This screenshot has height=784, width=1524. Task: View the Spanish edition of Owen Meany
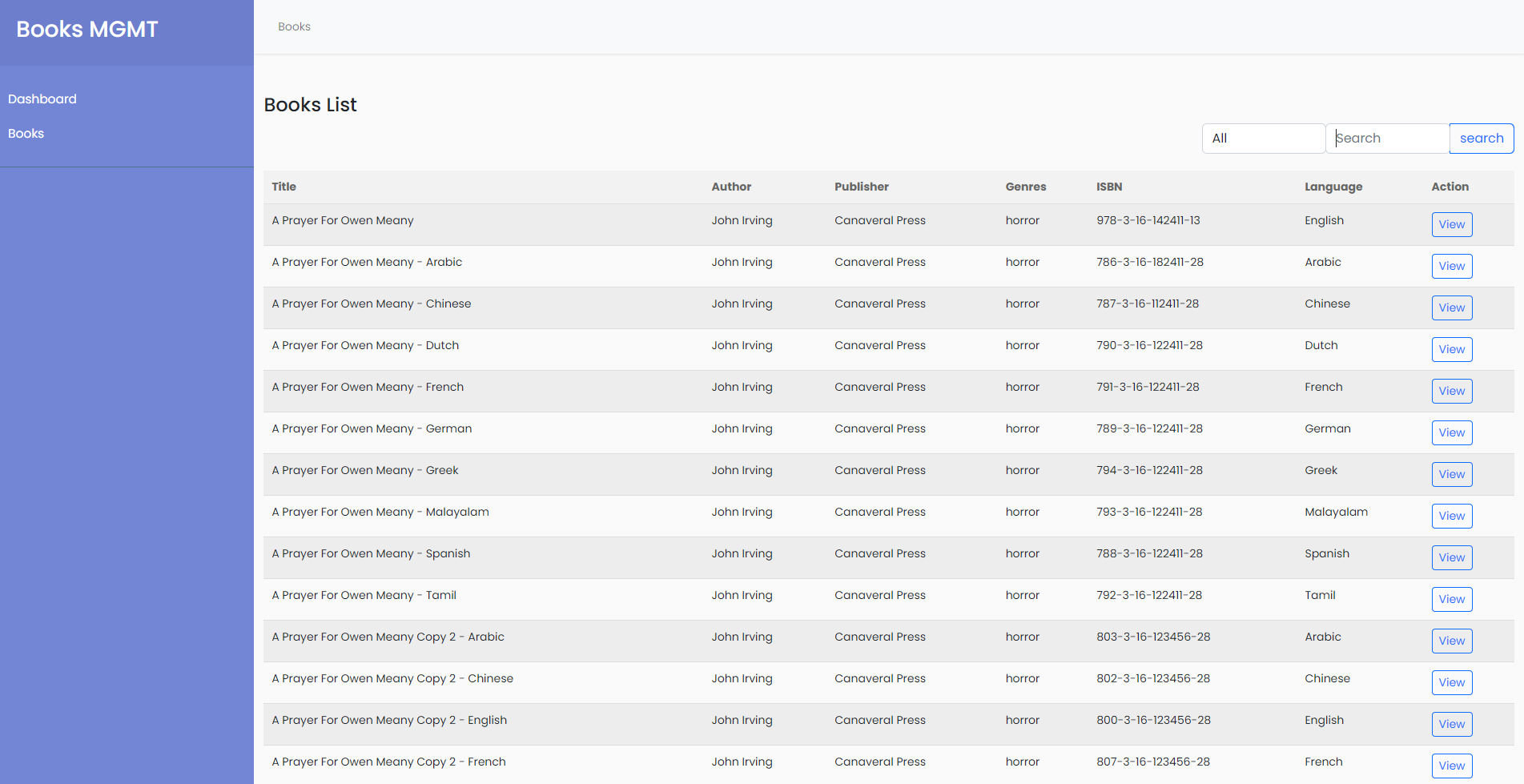(1451, 557)
